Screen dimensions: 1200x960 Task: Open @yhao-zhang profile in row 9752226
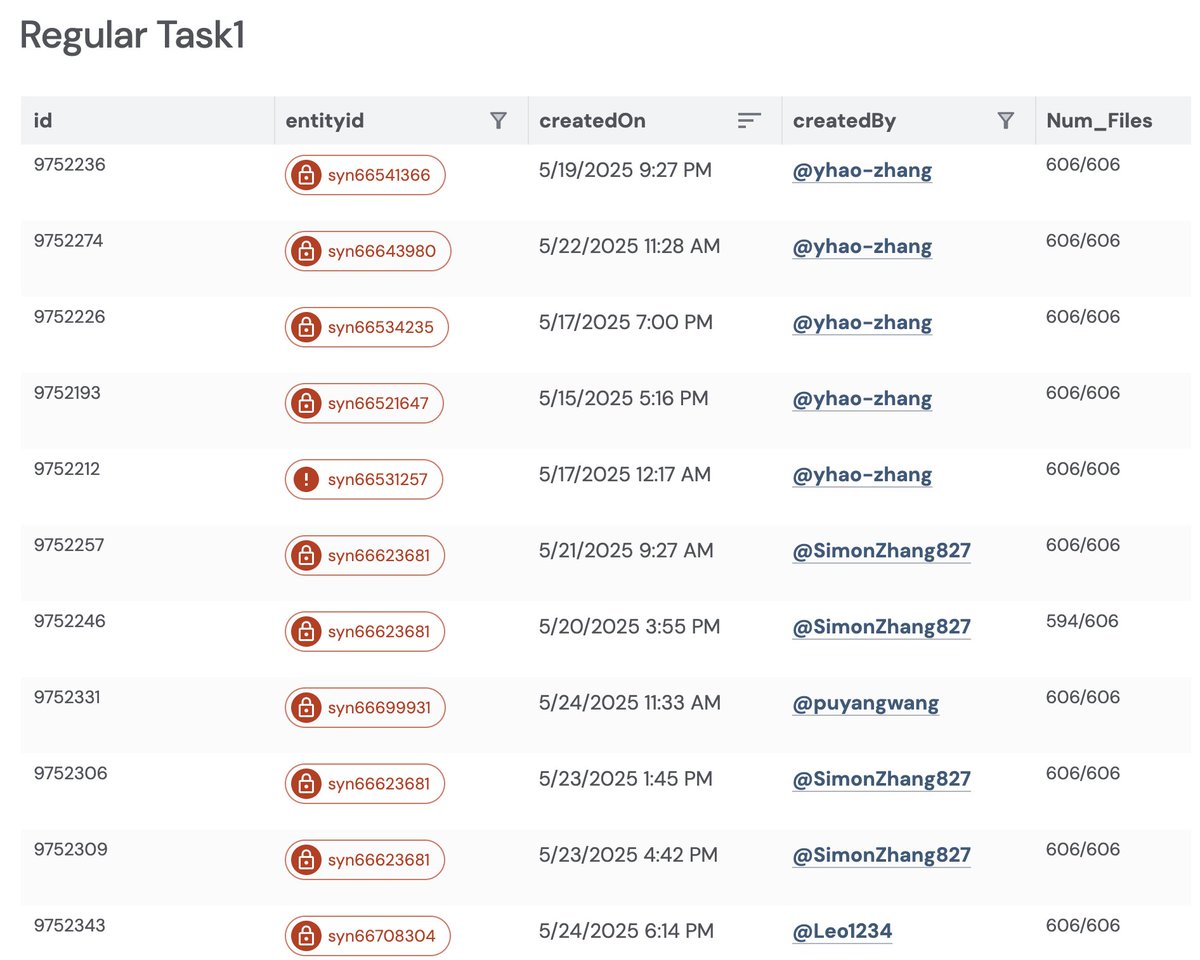click(x=862, y=323)
